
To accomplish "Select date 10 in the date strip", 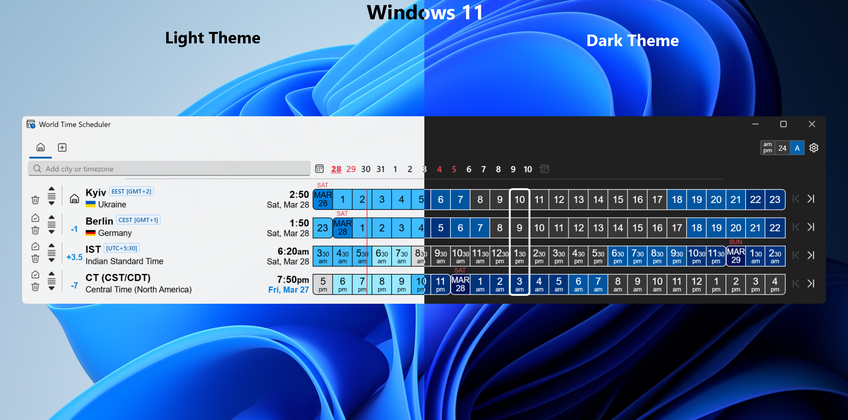I will tap(528, 169).
